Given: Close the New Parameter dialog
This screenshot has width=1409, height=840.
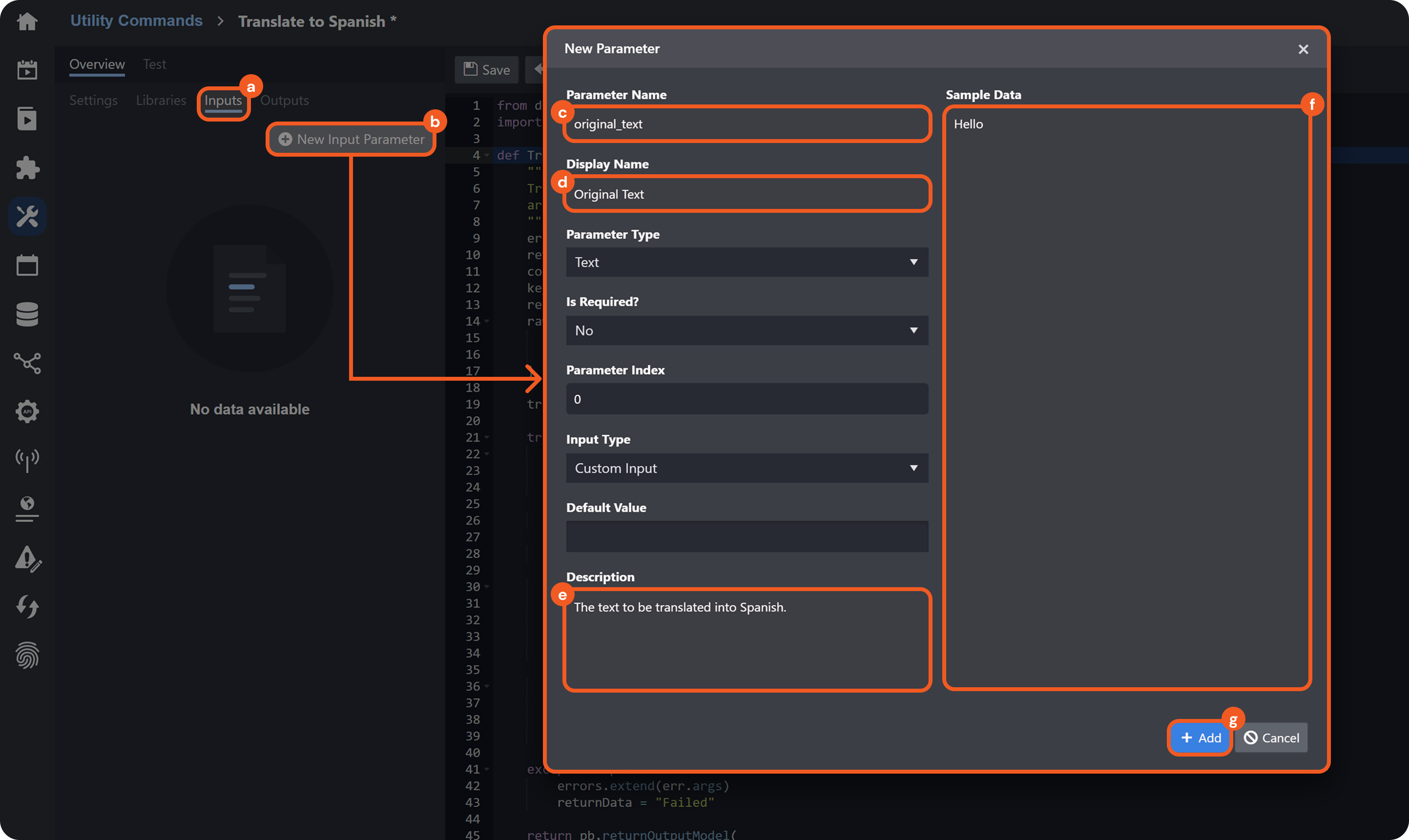Looking at the screenshot, I should click(1303, 49).
